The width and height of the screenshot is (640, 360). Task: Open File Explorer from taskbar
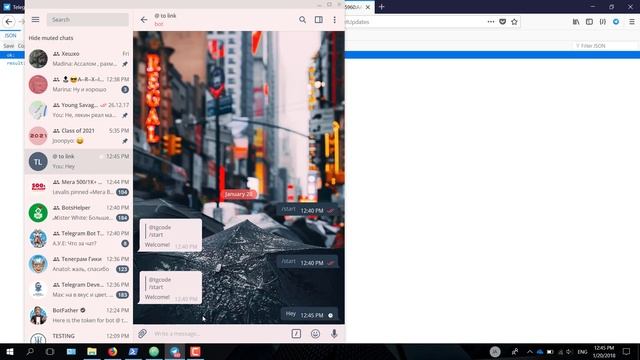pyautogui.click(x=92, y=351)
